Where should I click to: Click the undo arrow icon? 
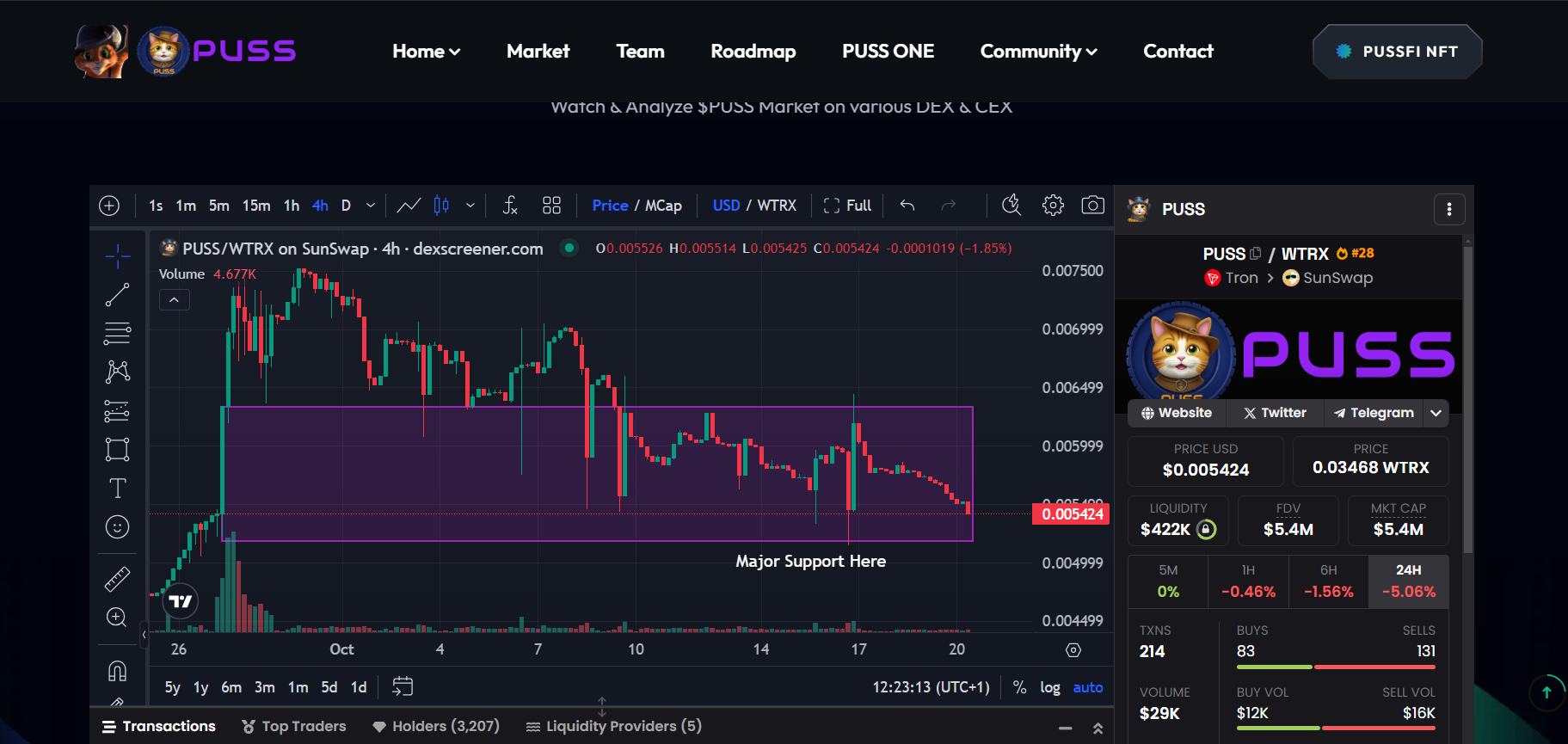coord(907,206)
